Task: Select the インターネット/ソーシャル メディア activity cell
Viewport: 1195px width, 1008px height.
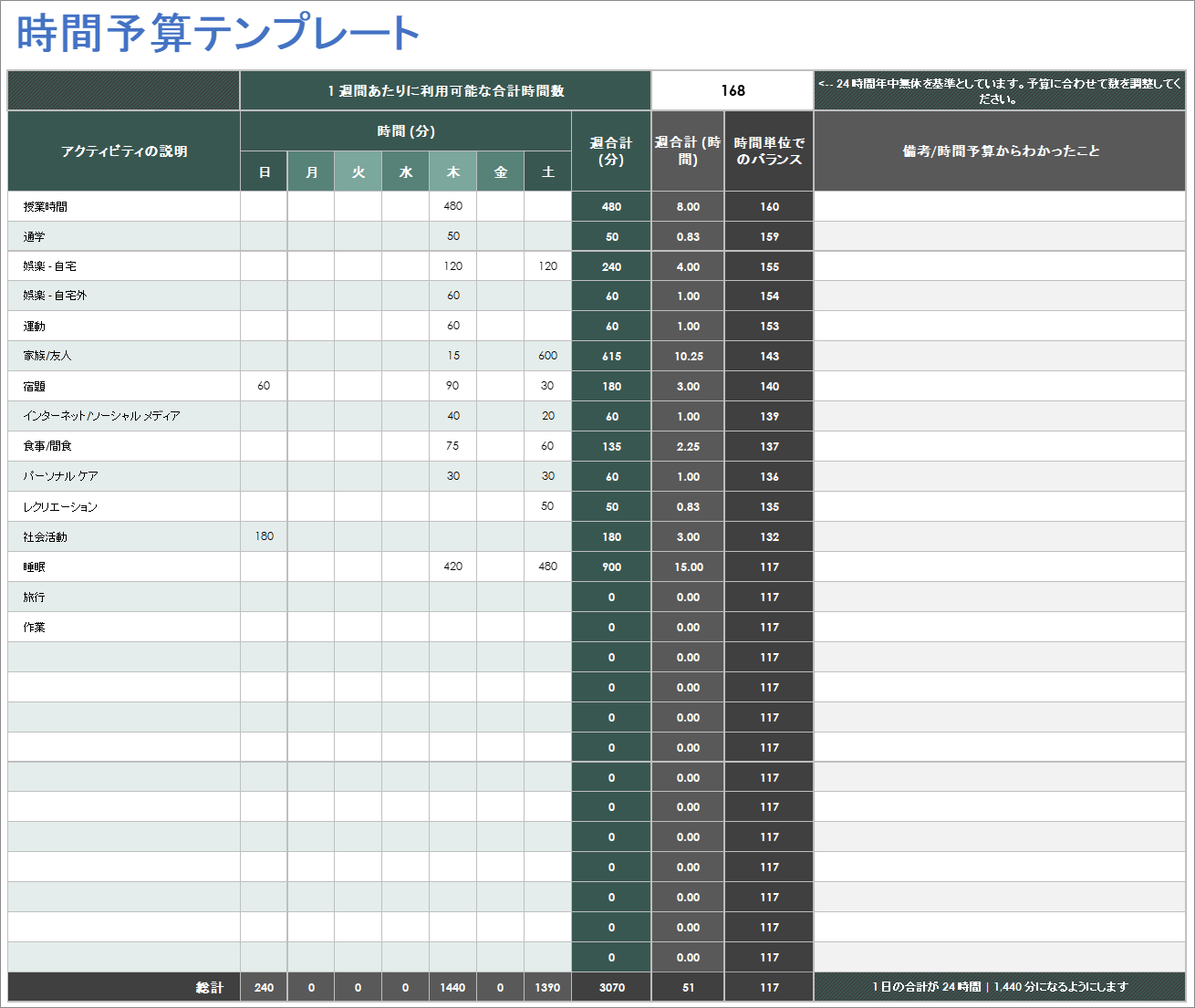Action: [x=124, y=416]
